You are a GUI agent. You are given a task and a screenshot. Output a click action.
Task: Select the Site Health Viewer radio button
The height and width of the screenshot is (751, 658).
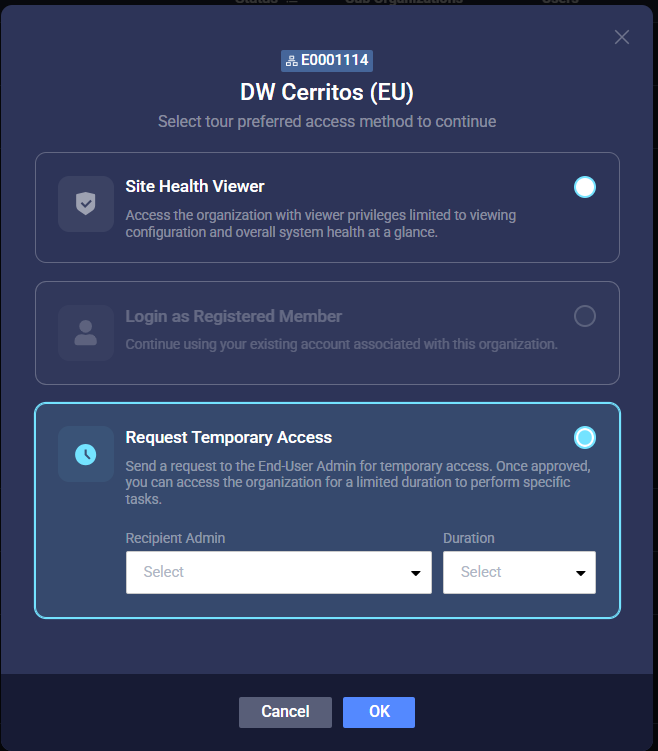(x=584, y=187)
